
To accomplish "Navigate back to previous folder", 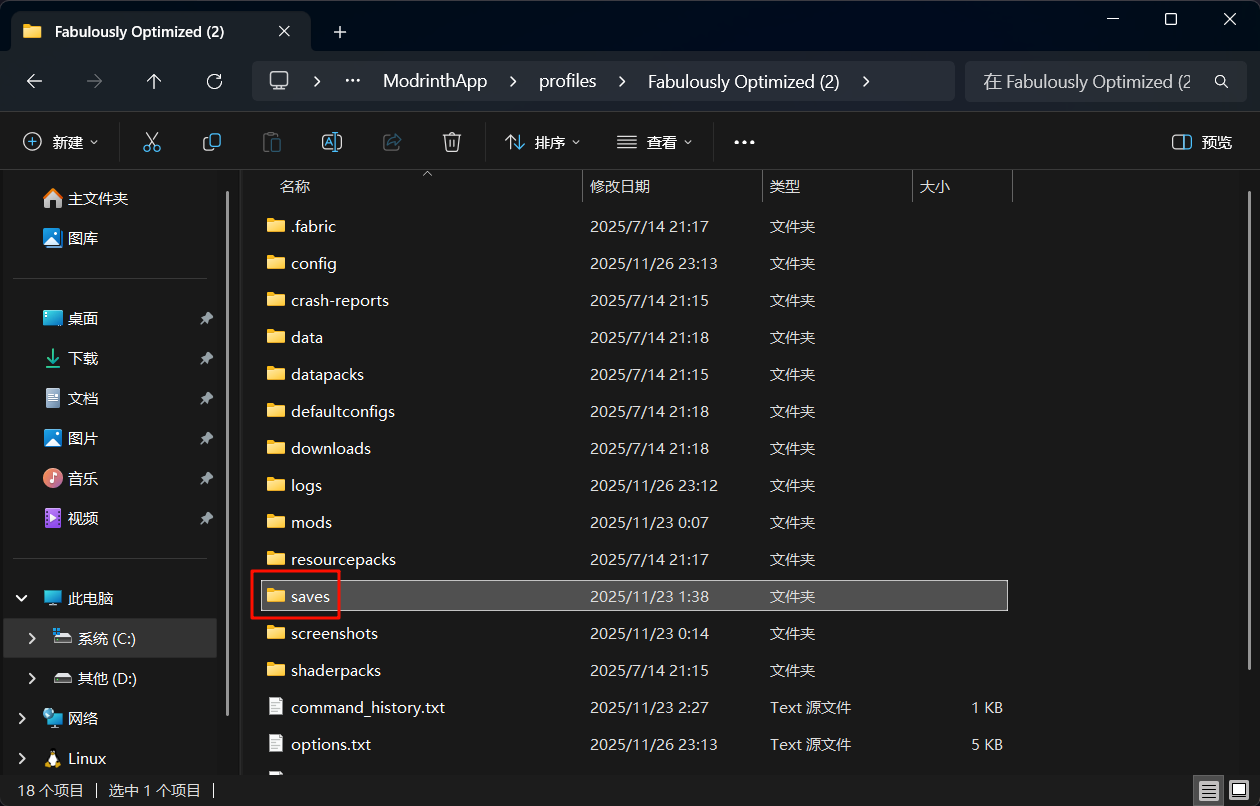I will coord(34,82).
